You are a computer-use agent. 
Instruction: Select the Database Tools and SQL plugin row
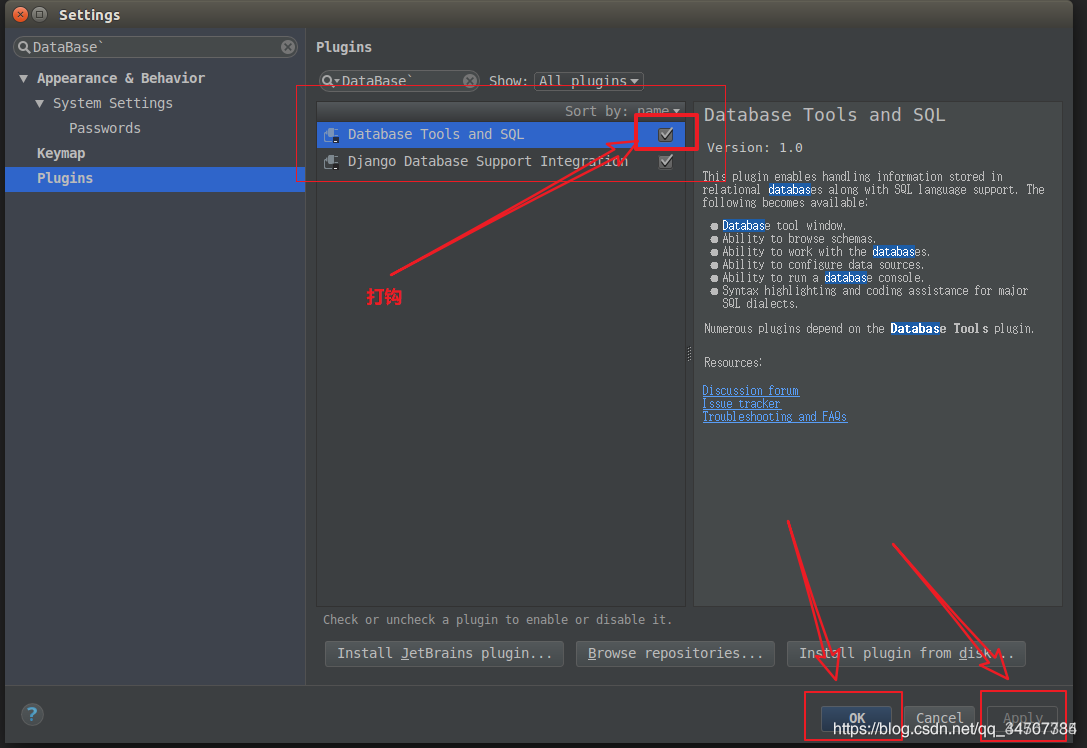[501, 134]
